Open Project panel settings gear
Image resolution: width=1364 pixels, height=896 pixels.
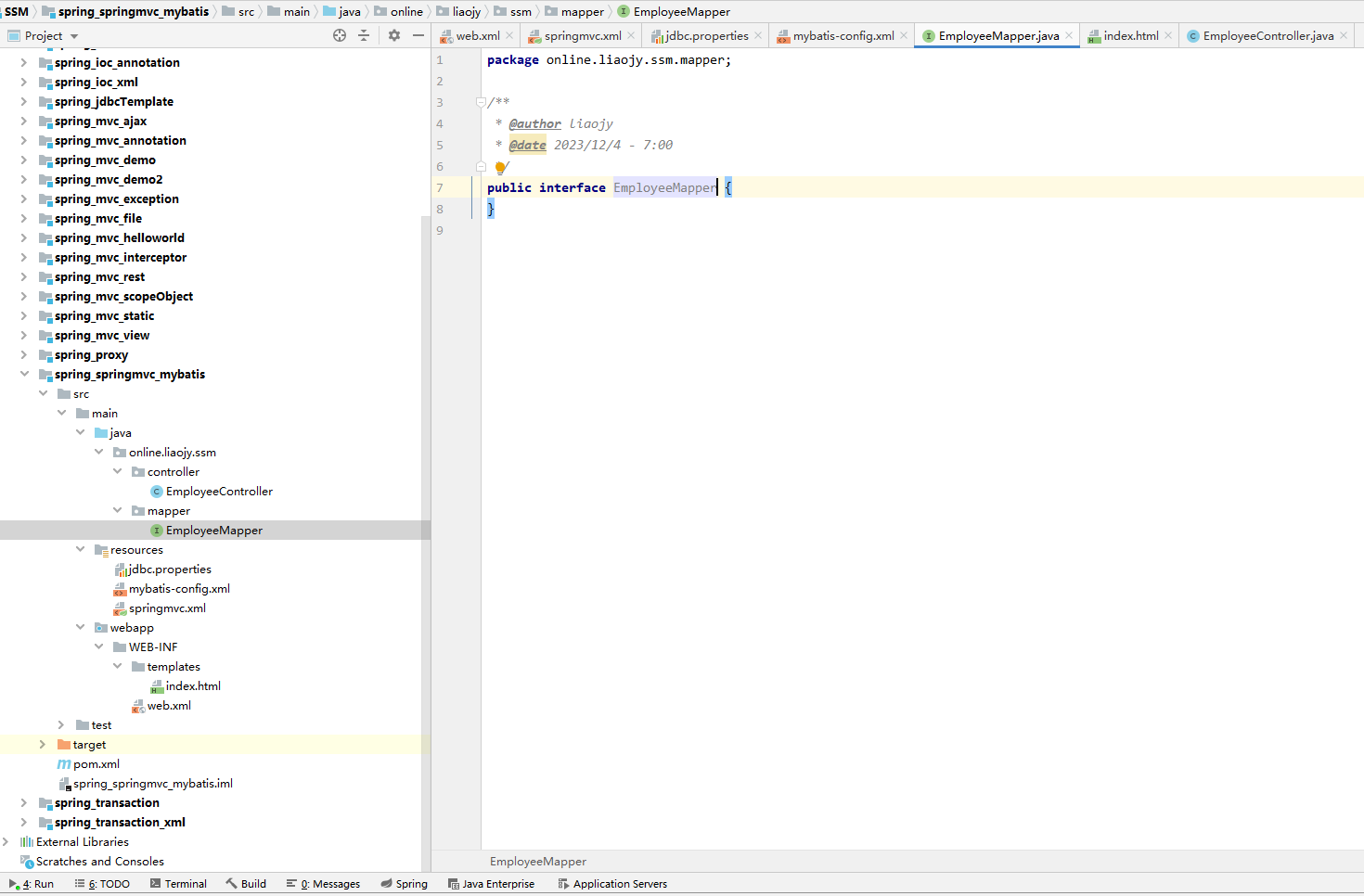pos(394,35)
